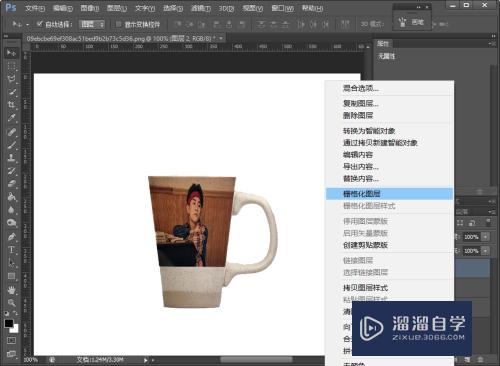
Task: Open the 图层(L) menu
Action: point(117,8)
